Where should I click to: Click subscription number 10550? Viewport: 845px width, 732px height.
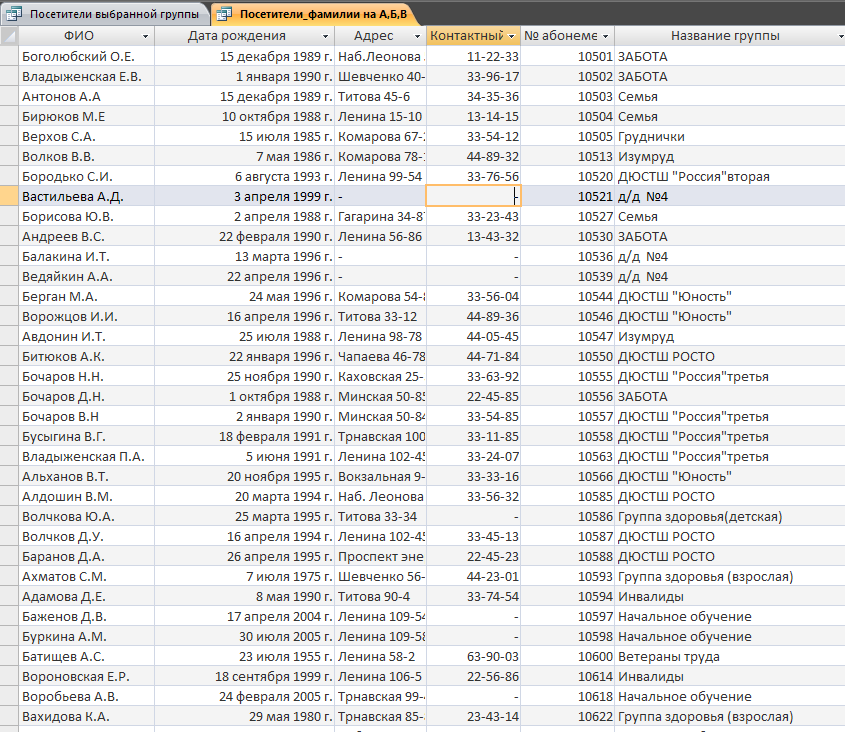click(567, 356)
